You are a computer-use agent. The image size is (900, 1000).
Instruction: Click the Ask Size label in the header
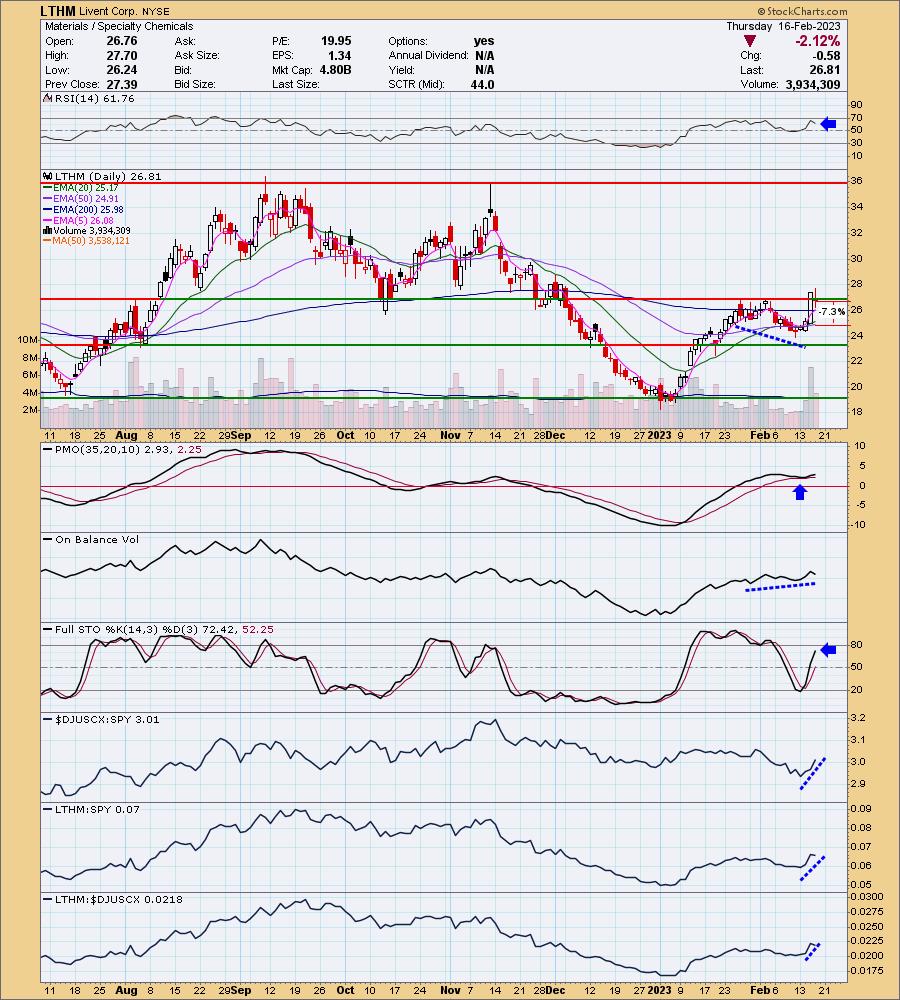[x=196, y=55]
